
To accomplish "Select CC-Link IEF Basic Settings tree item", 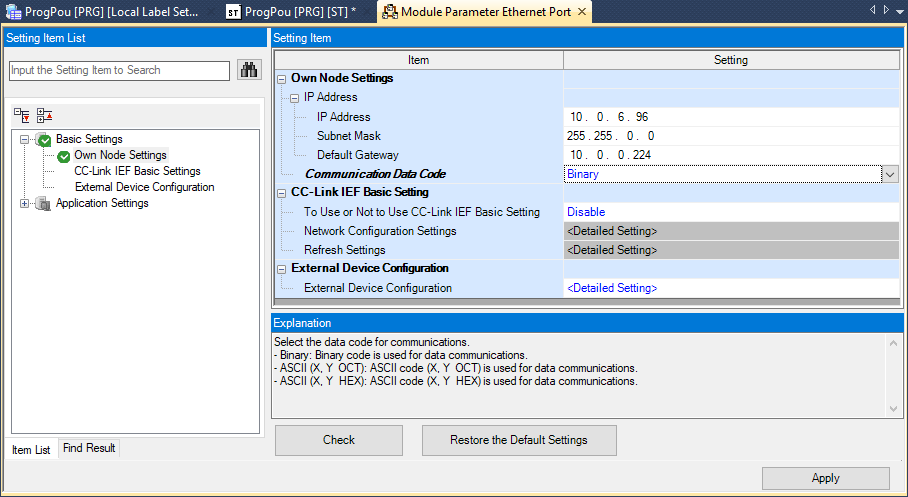I will tap(137, 171).
